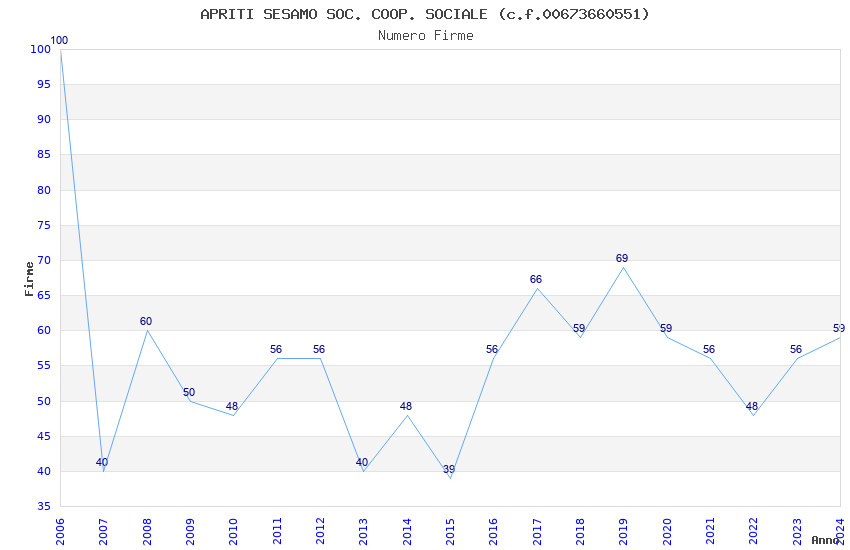This screenshot has width=850, height=550.
Task: Click y-axis tick value 75
Action: 44,225
